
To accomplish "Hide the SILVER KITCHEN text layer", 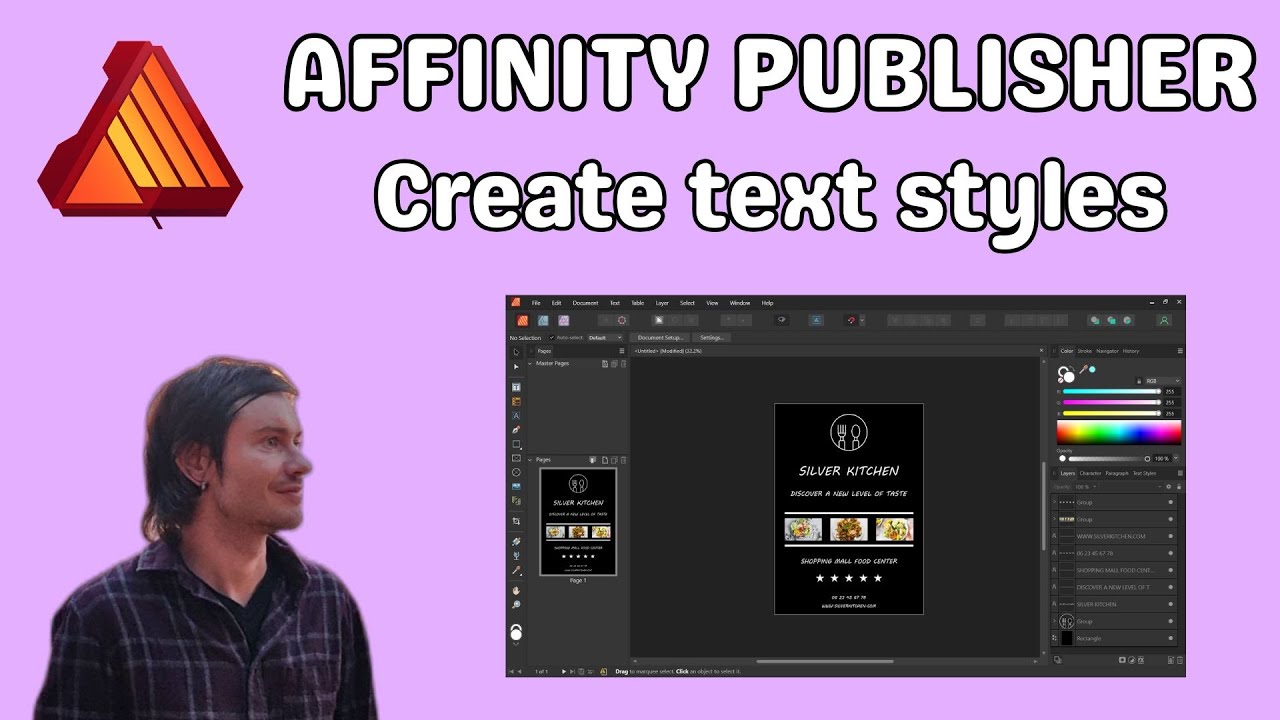I will [x=1170, y=604].
